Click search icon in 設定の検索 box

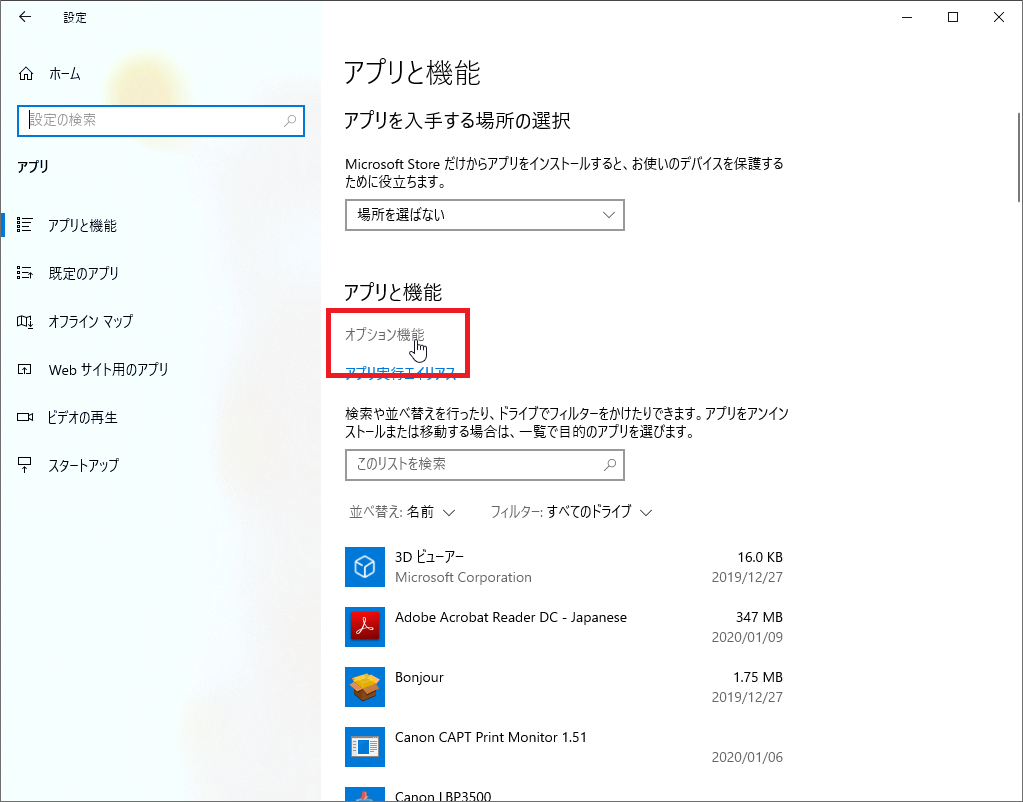point(290,121)
